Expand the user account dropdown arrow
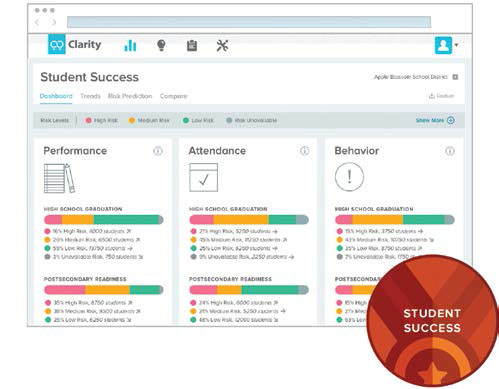The width and height of the screenshot is (499, 389). click(x=456, y=45)
